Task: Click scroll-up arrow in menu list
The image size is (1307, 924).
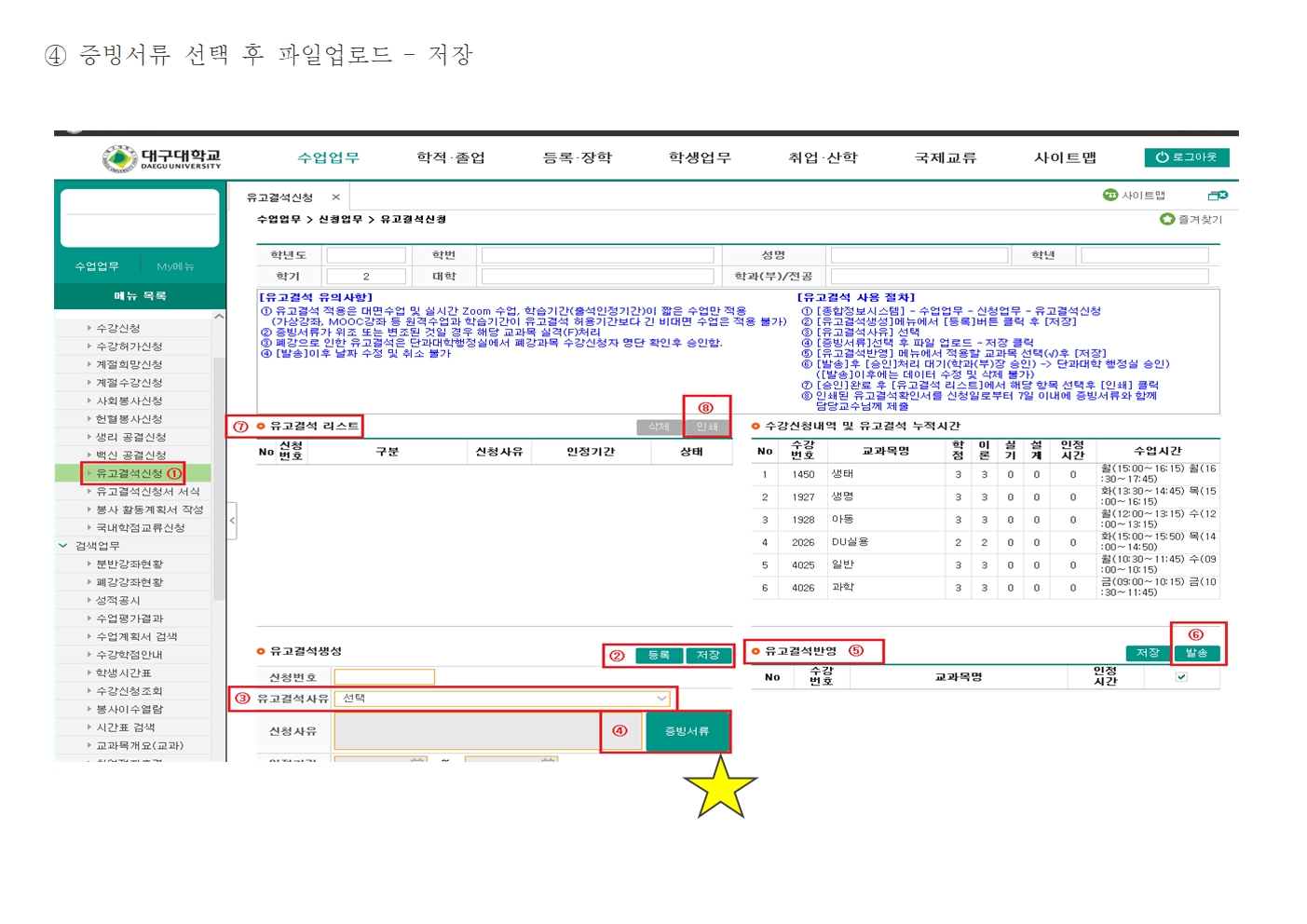Action: (219, 317)
